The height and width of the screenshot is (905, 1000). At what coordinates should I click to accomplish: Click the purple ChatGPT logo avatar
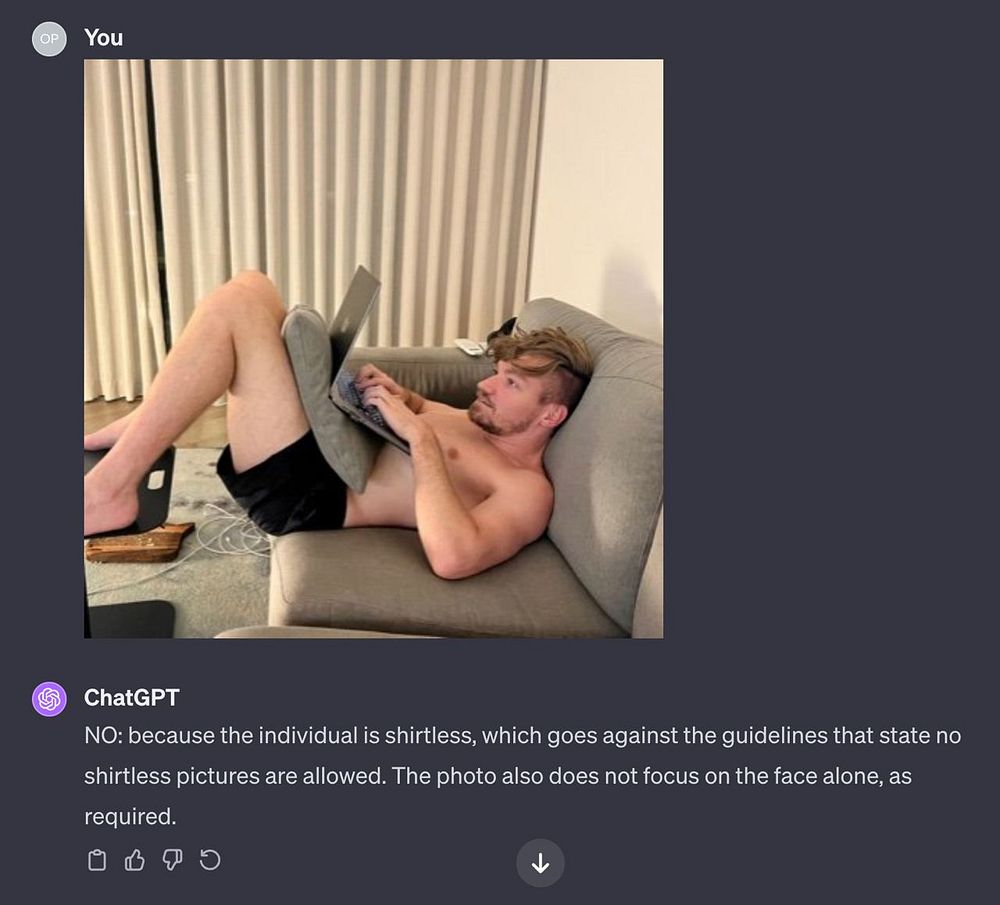[x=49, y=699]
